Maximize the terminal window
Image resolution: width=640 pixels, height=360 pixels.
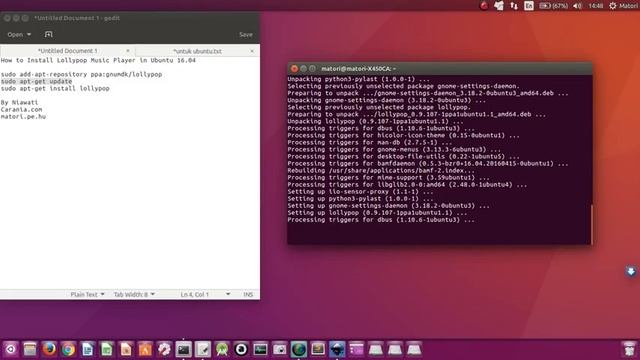(x=312, y=69)
